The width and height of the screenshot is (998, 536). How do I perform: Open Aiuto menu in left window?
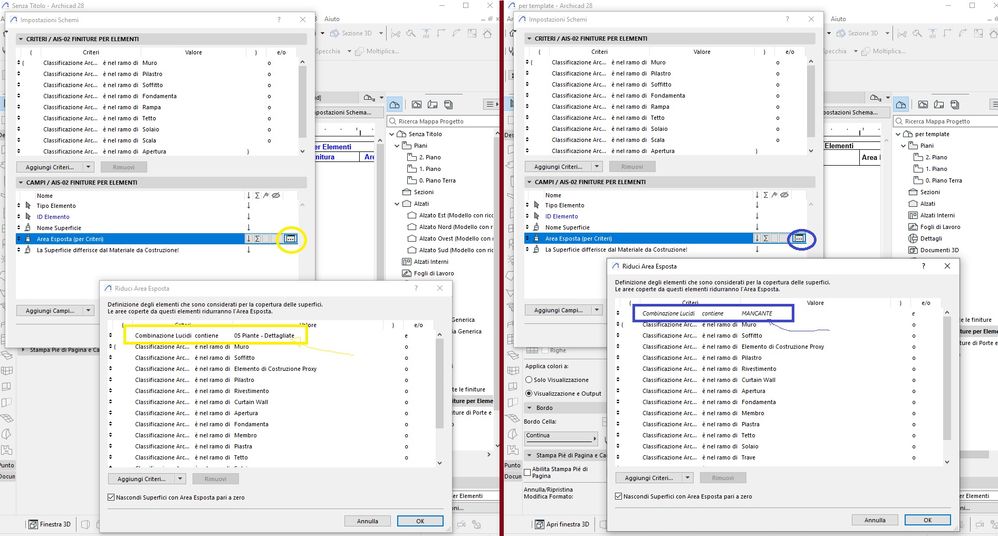click(332, 19)
